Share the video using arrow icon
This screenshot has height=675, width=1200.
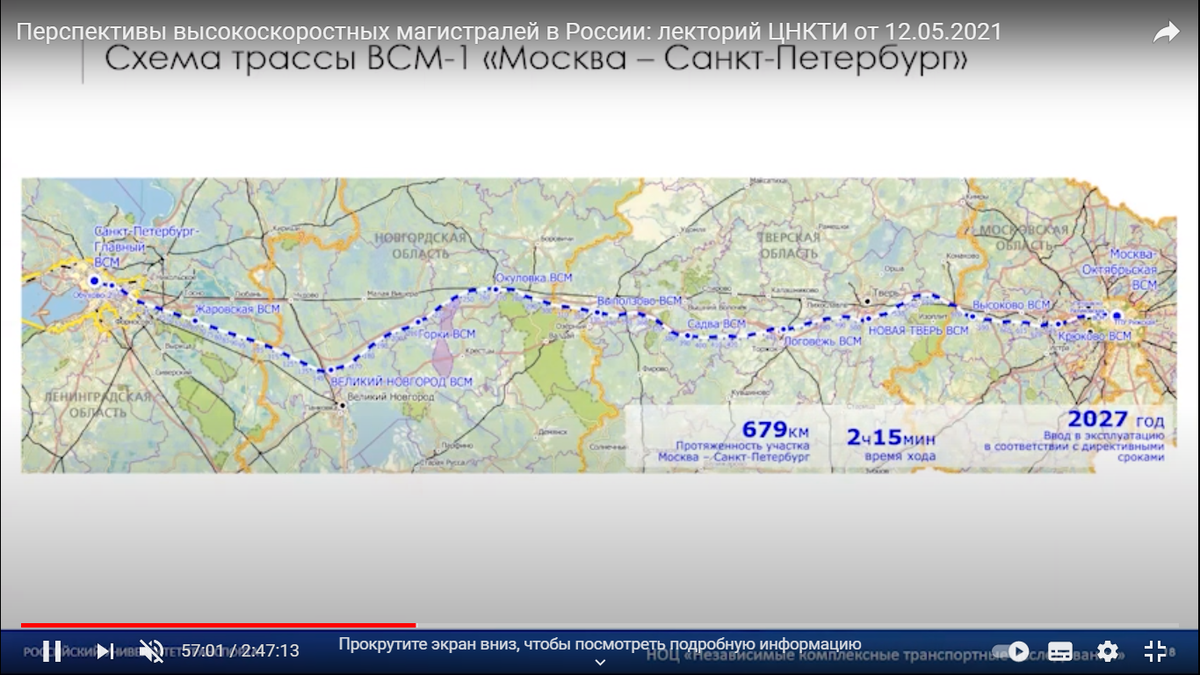1166,33
